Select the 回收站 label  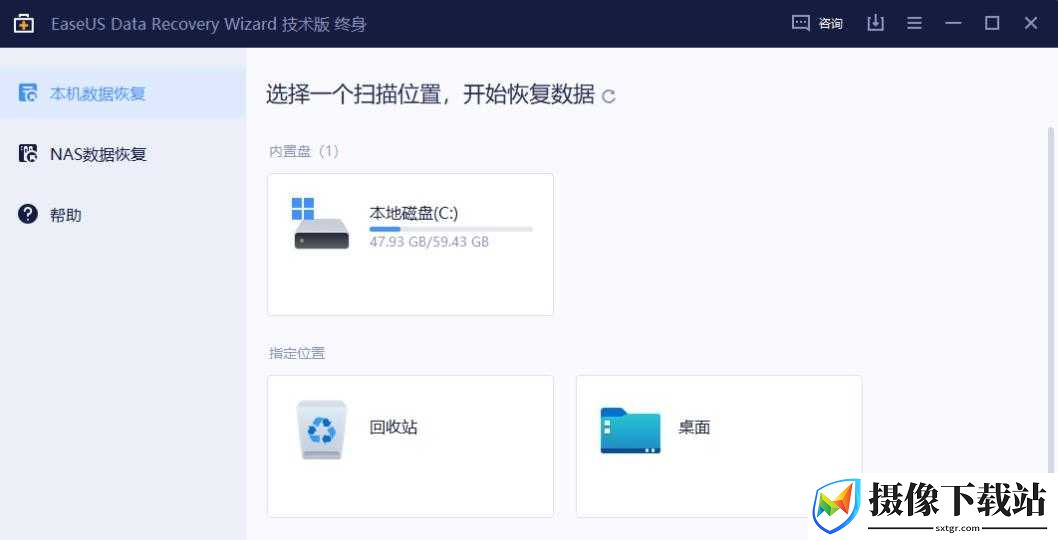click(x=393, y=427)
